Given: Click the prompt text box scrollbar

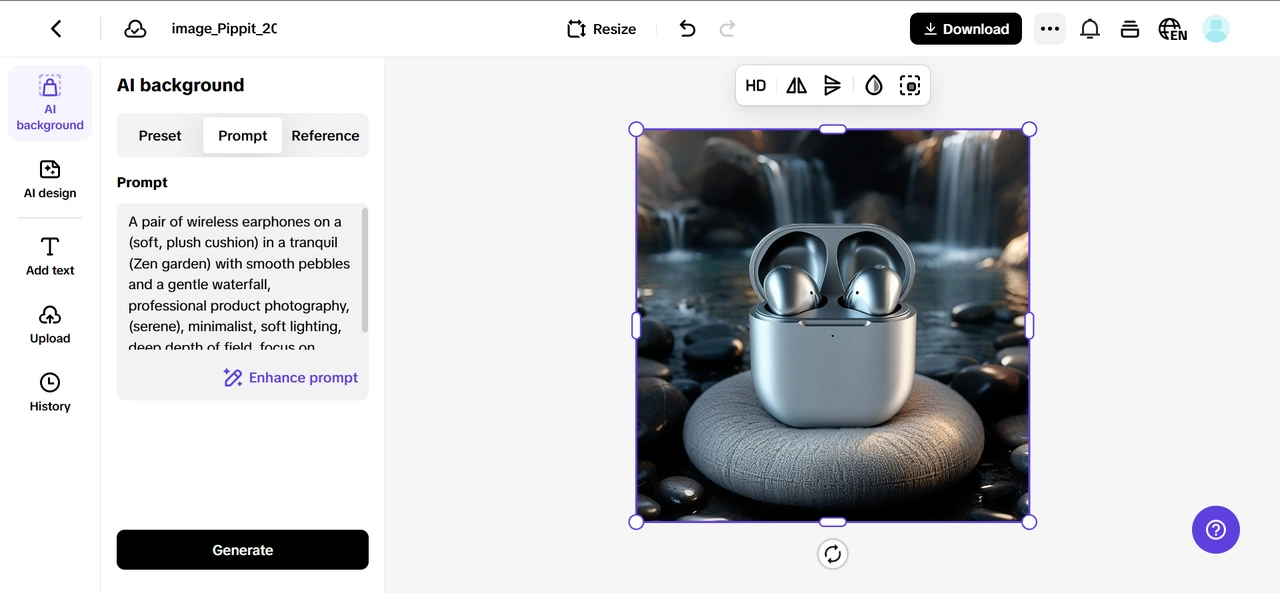Looking at the screenshot, I should [365, 270].
